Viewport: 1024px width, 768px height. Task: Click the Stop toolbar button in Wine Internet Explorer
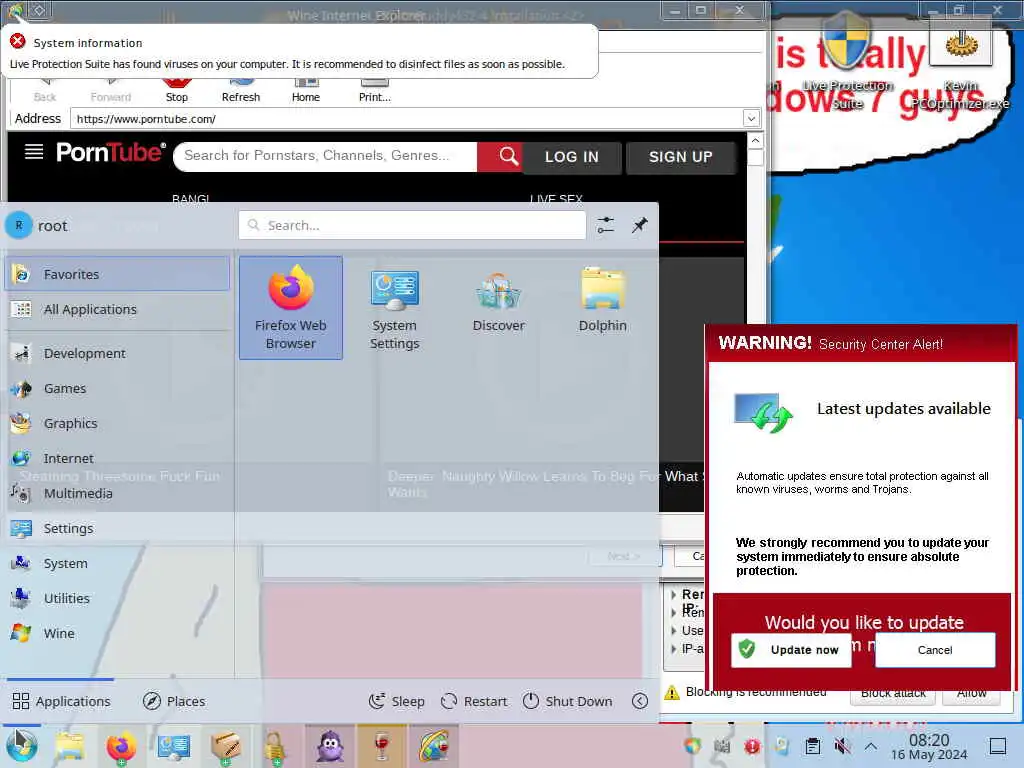click(x=176, y=90)
